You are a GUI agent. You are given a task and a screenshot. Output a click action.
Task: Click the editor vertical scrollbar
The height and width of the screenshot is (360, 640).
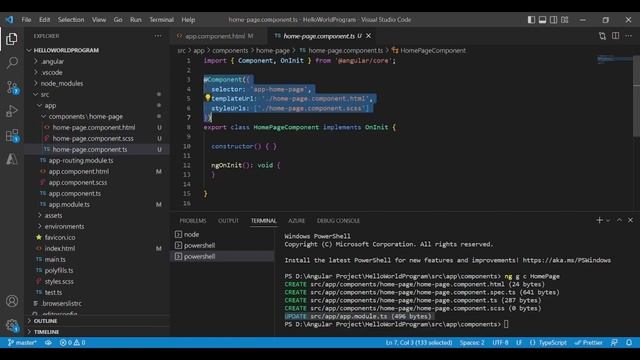636,96
